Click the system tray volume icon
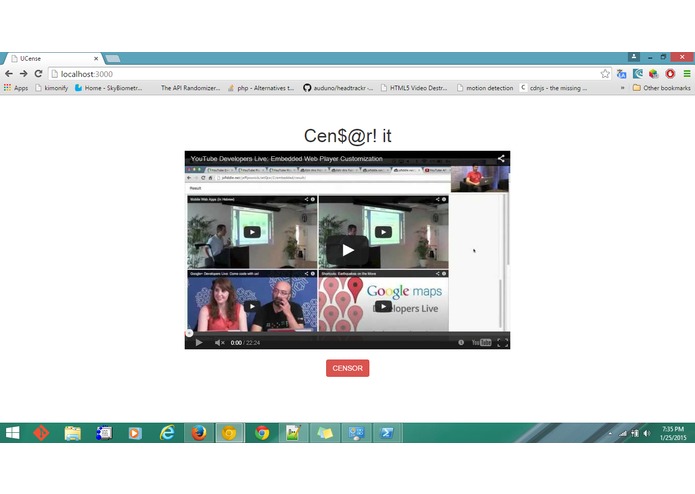The width and height of the screenshot is (695, 494). 647,433
